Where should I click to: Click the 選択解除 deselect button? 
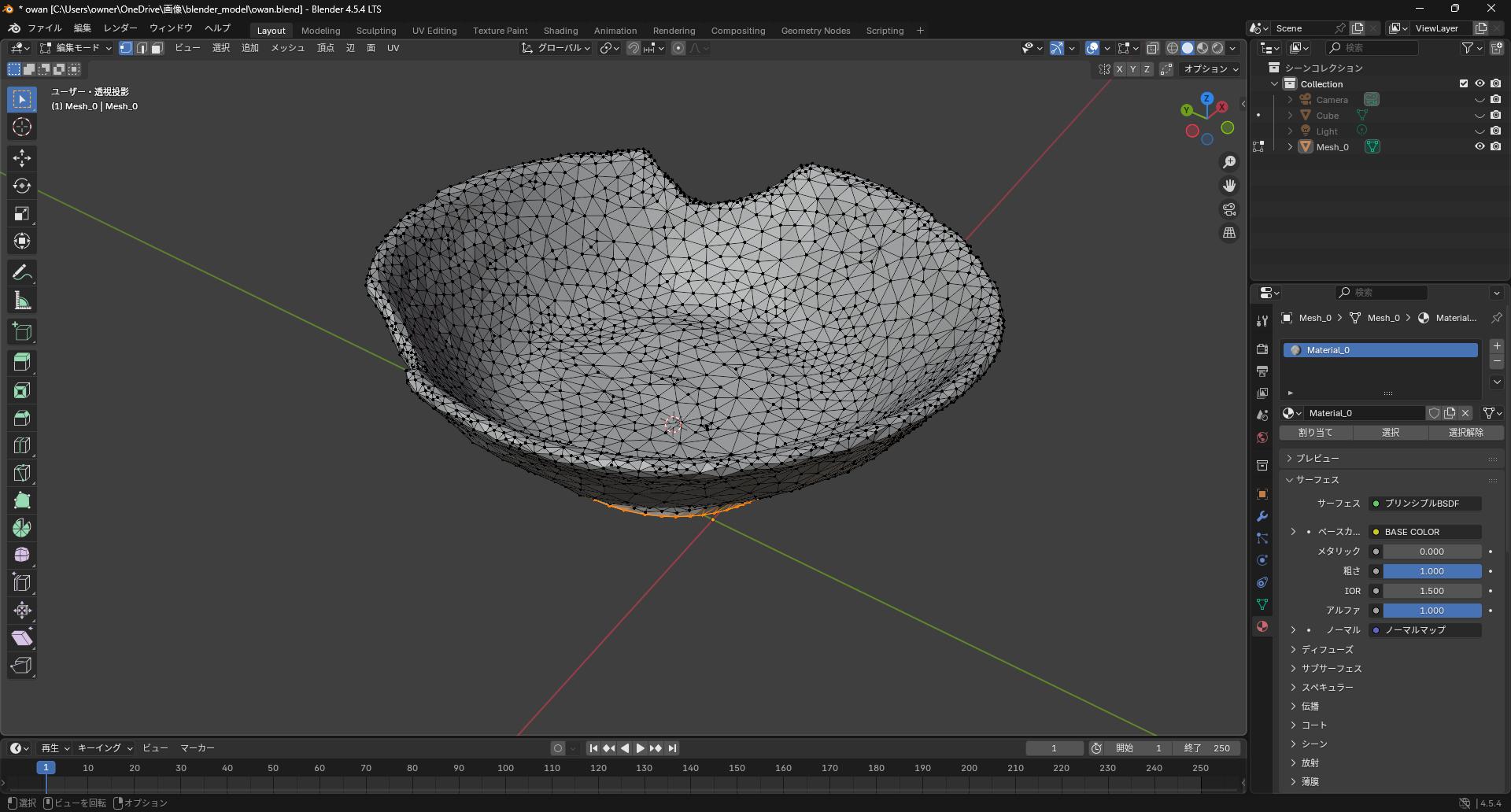1465,433
